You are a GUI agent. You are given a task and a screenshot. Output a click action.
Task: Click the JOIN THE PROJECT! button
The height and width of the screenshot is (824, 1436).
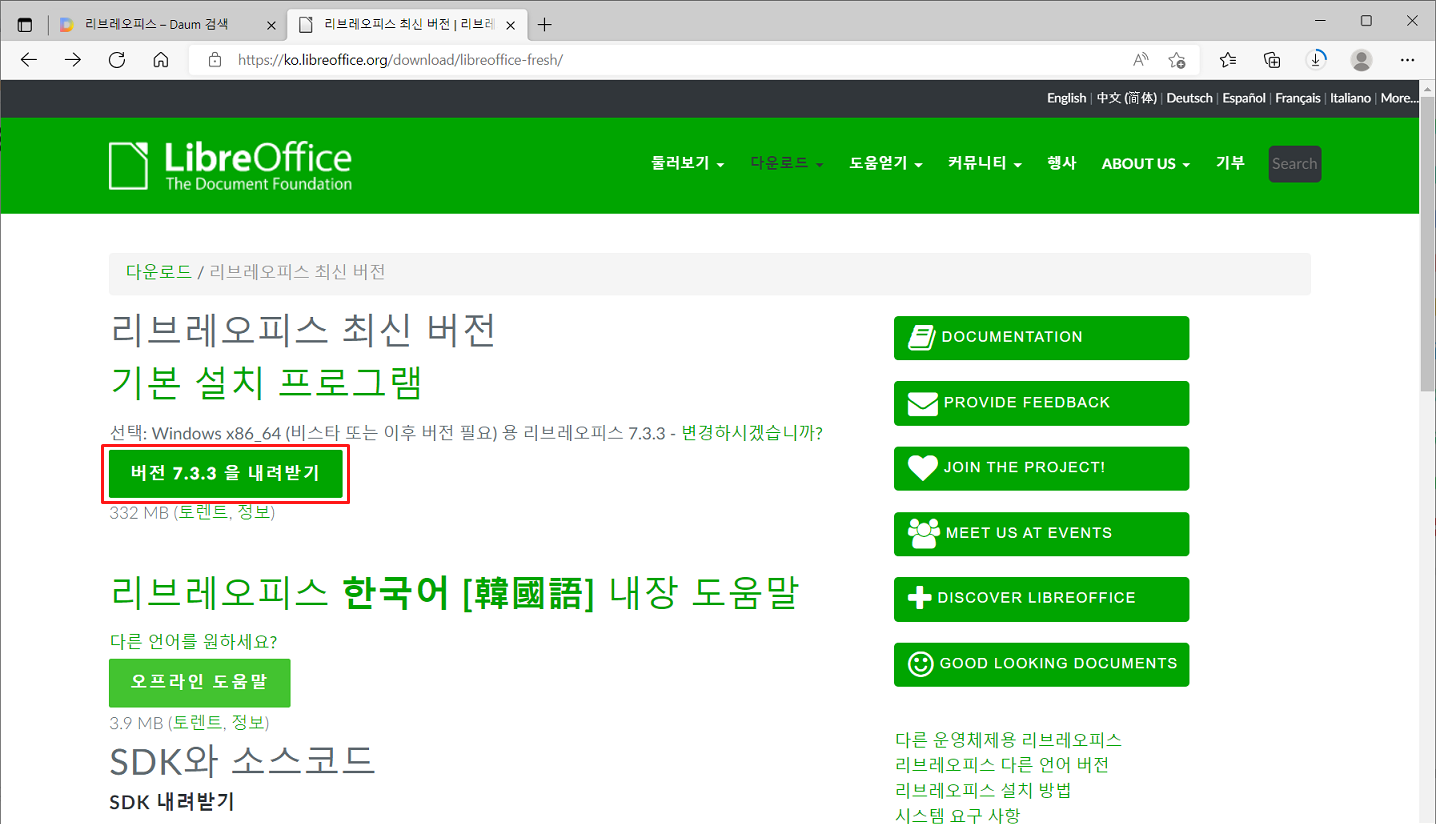coord(1041,468)
